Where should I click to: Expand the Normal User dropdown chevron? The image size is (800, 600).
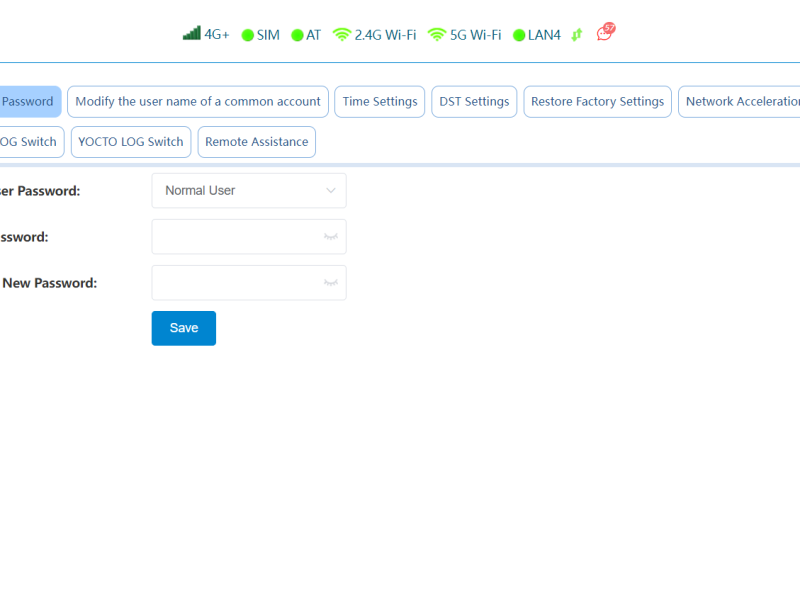tap(331, 191)
